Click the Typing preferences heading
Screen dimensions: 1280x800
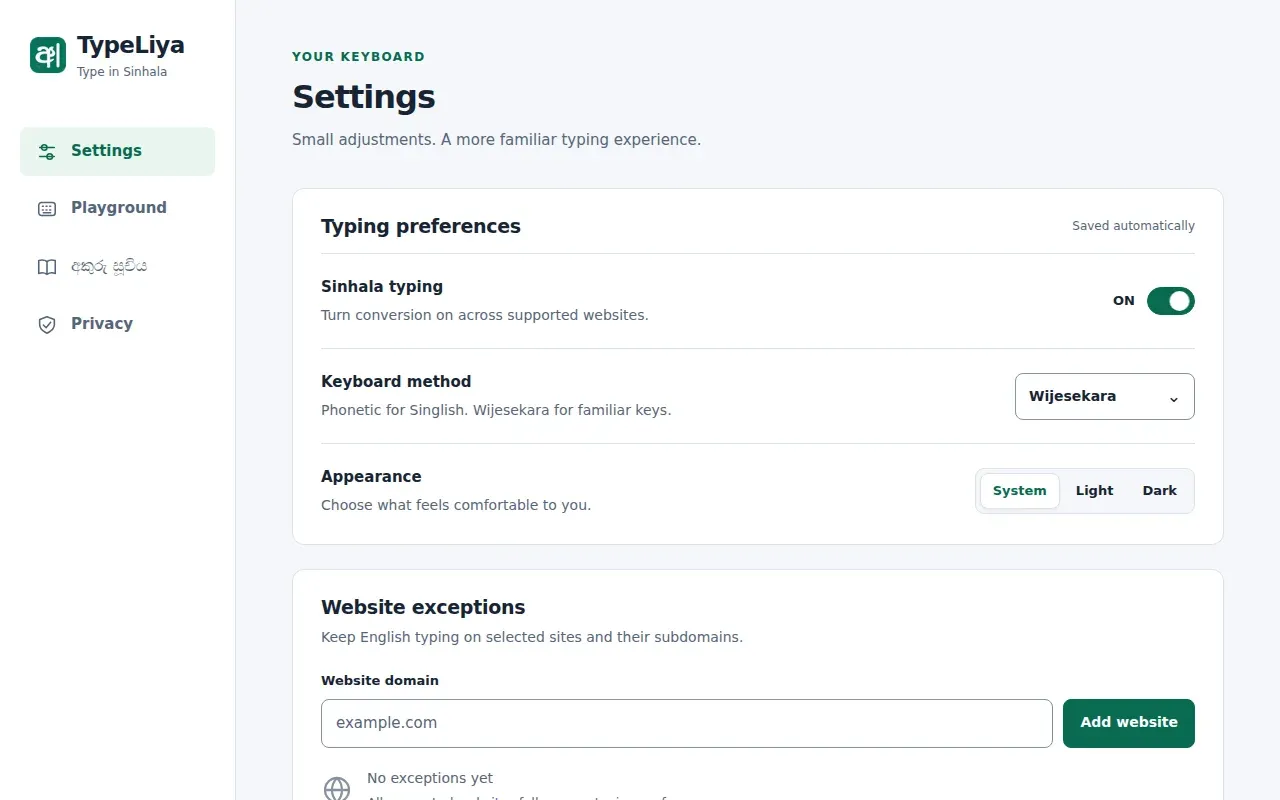421,226
